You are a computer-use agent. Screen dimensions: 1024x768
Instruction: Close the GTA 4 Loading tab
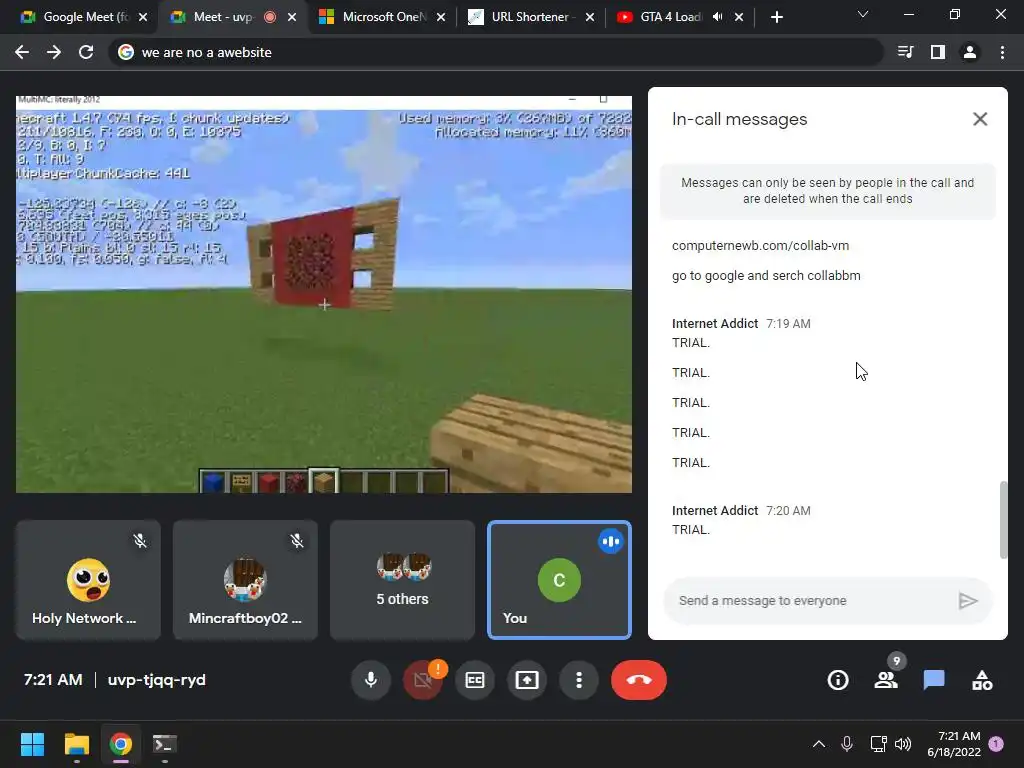(739, 17)
